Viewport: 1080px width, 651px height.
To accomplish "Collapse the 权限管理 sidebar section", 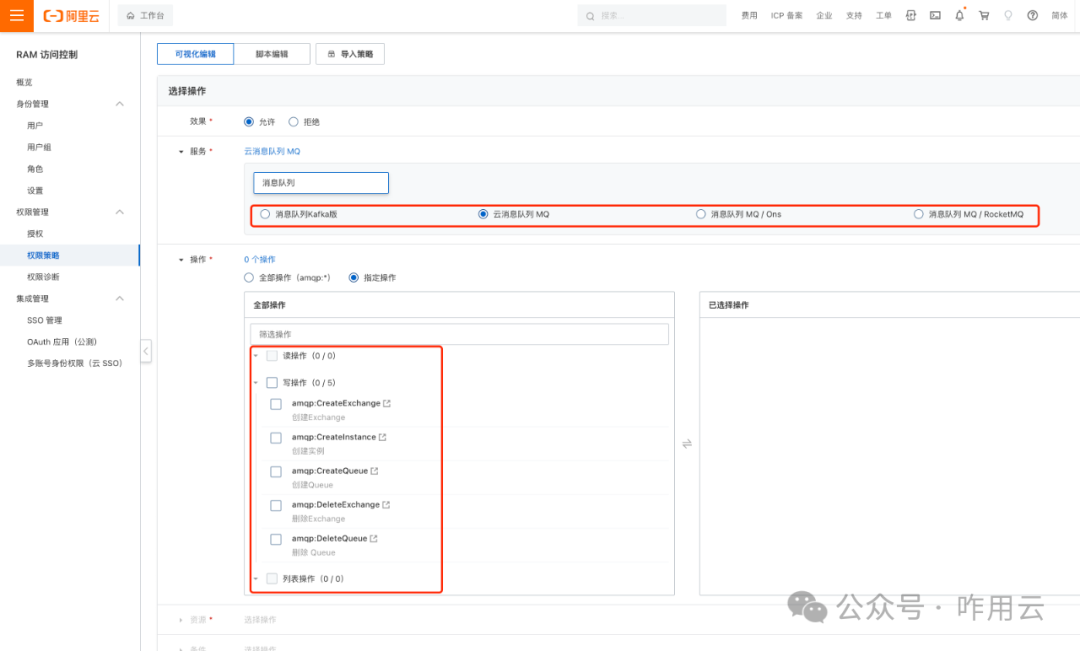I will pyautogui.click(x=119, y=212).
